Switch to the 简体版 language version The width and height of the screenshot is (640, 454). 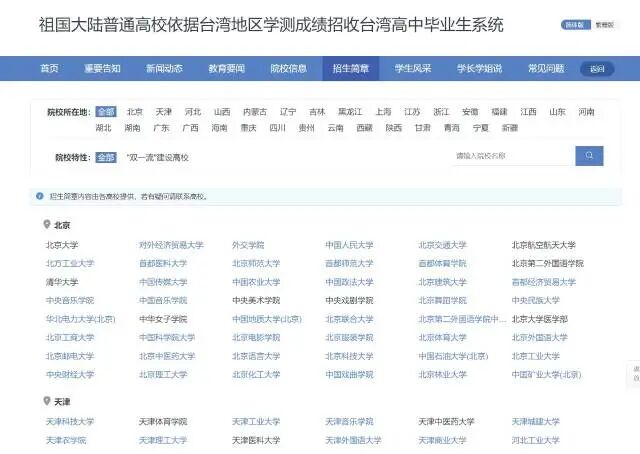[576, 25]
